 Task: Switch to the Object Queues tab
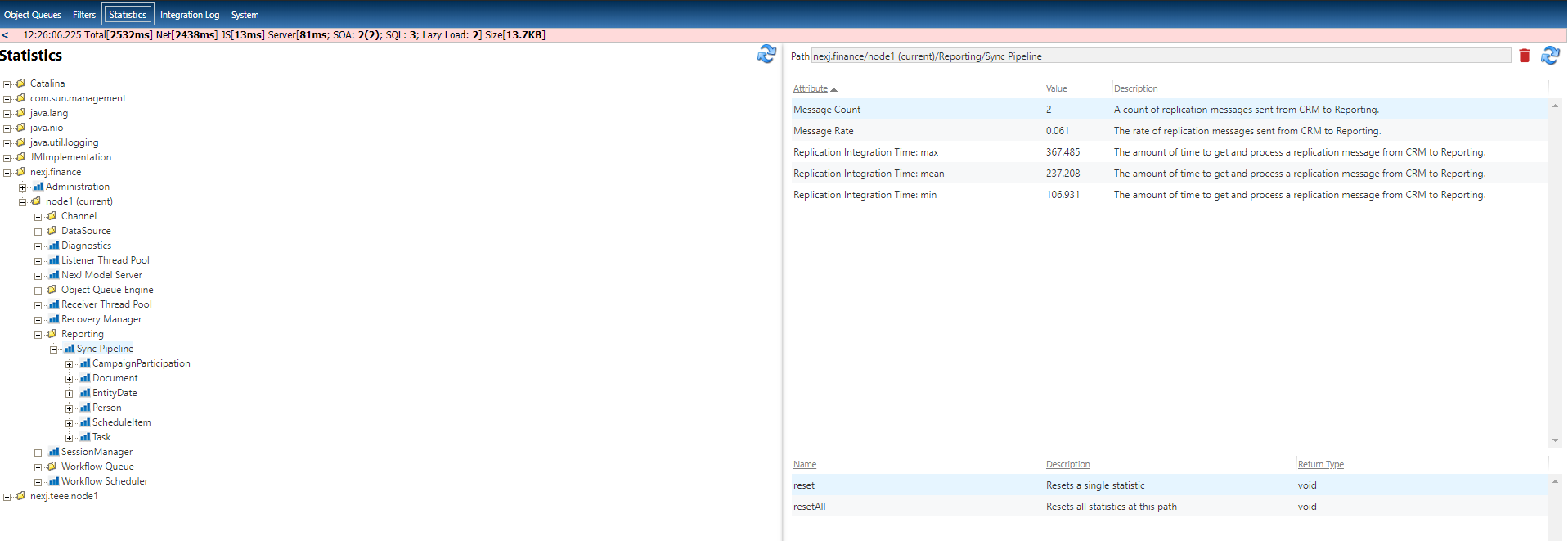(x=33, y=15)
